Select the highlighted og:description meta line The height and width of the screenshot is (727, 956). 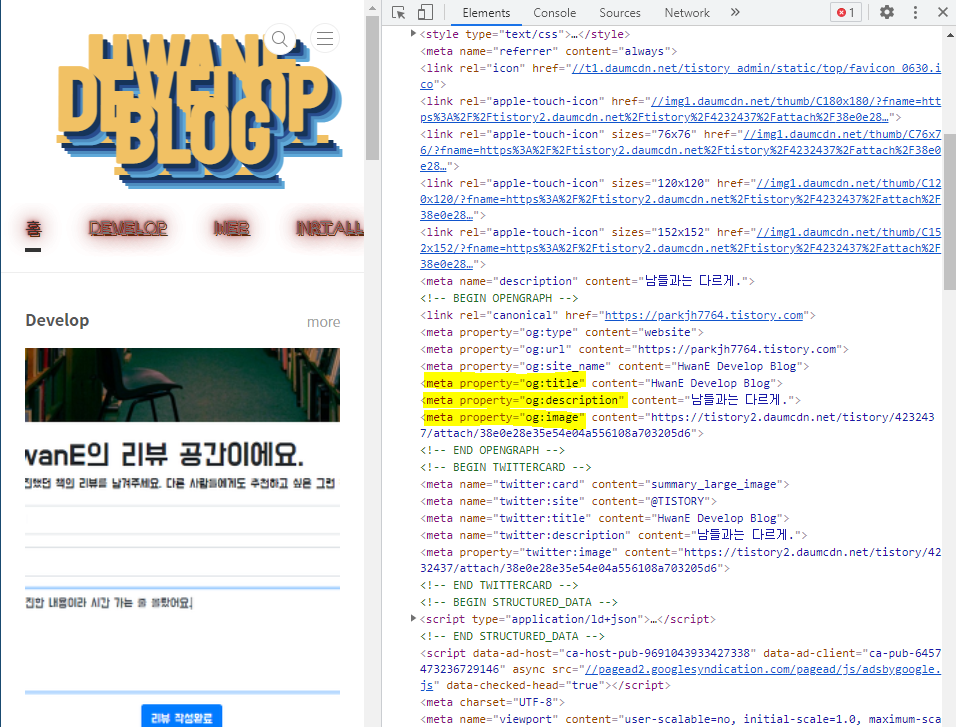[x=610, y=400]
